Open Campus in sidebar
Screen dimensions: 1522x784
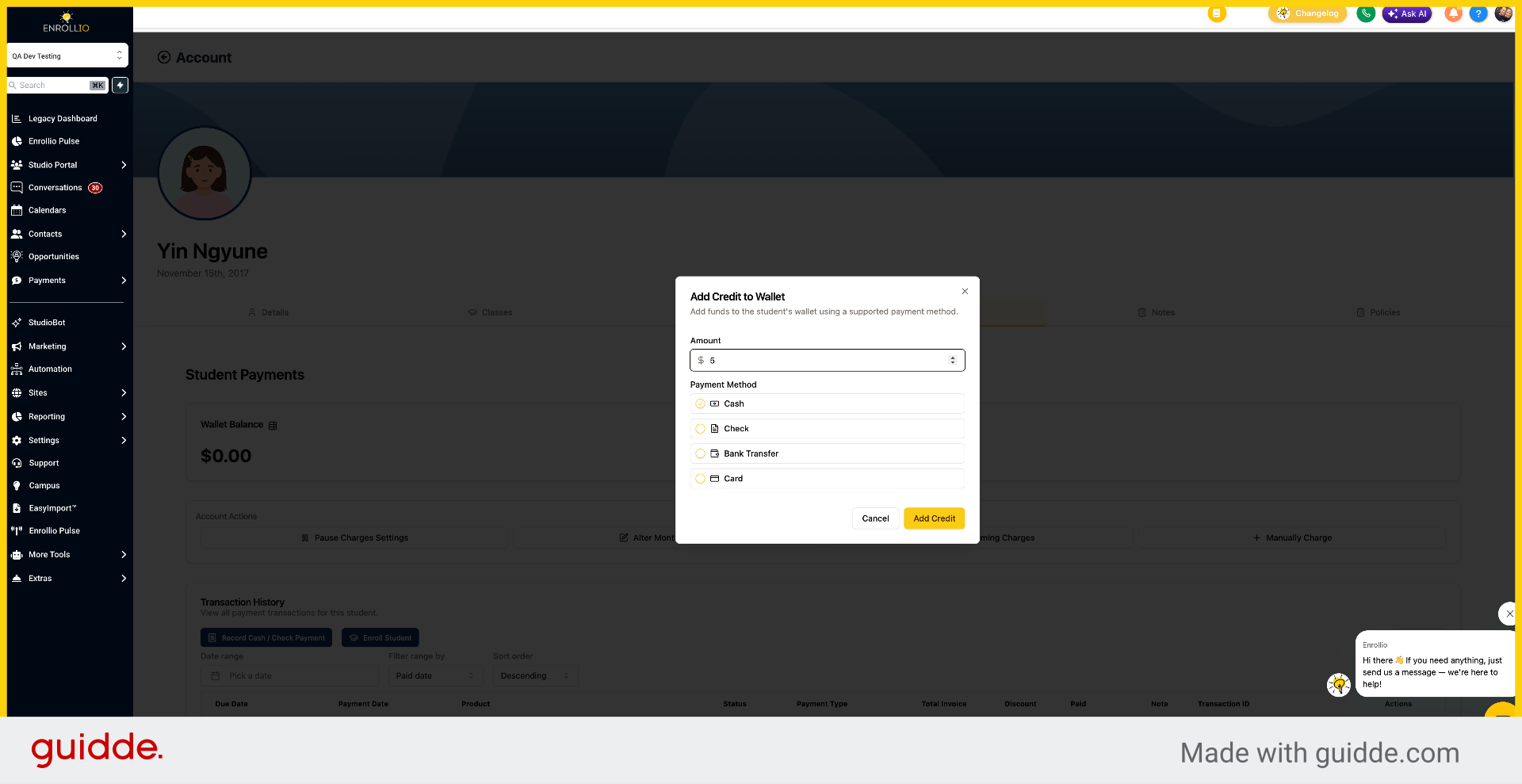[44, 486]
